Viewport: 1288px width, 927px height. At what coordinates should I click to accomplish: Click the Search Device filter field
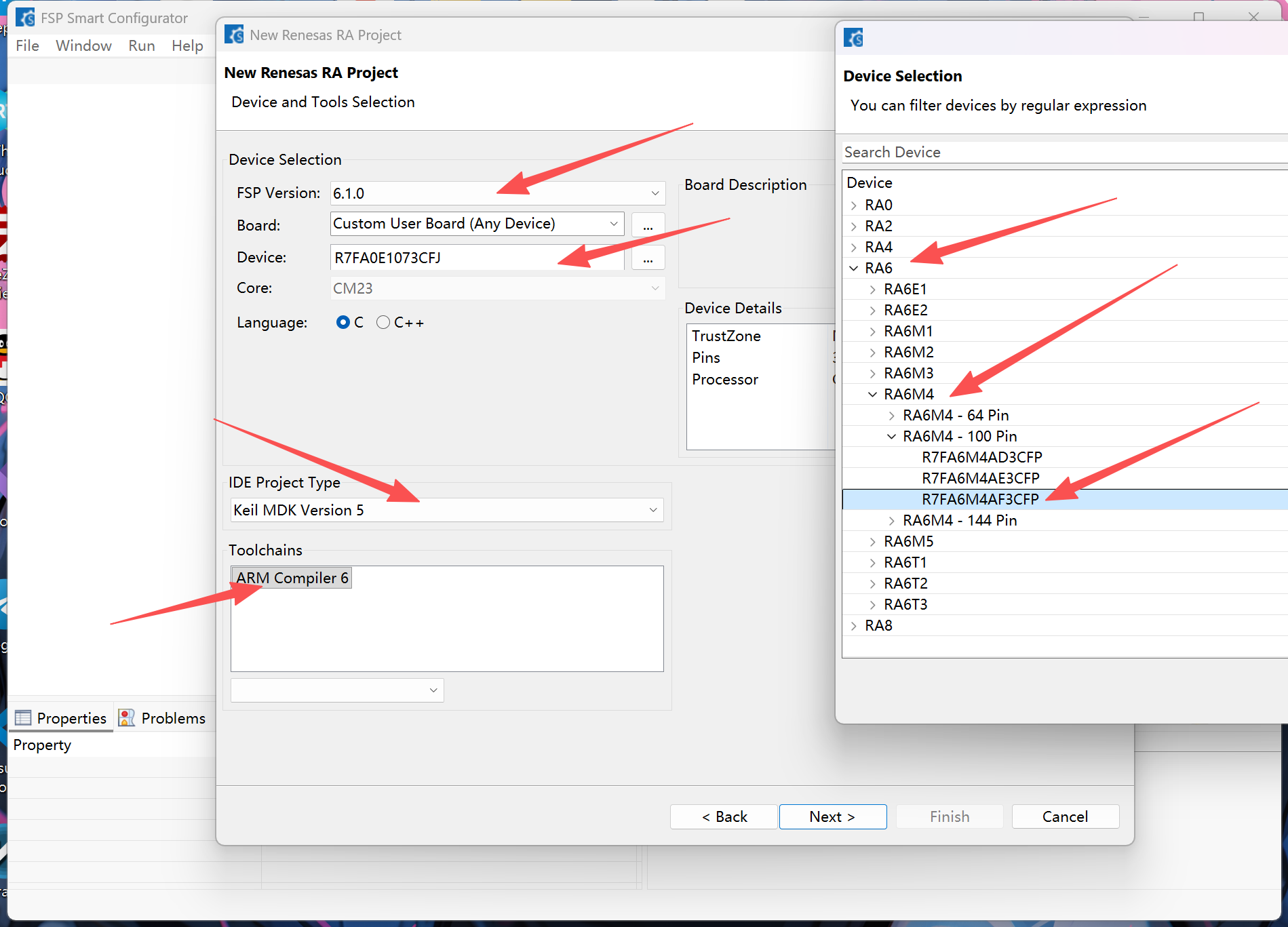click(1065, 152)
